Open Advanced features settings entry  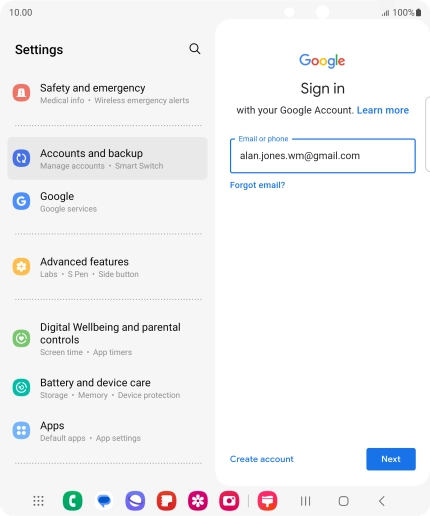click(107, 267)
